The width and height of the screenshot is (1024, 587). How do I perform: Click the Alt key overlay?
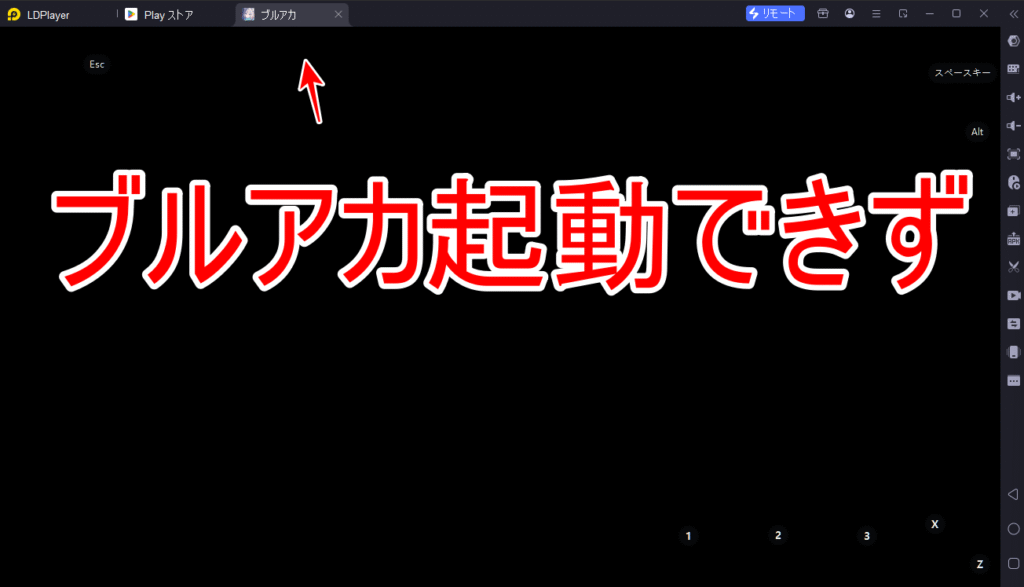[x=977, y=132]
